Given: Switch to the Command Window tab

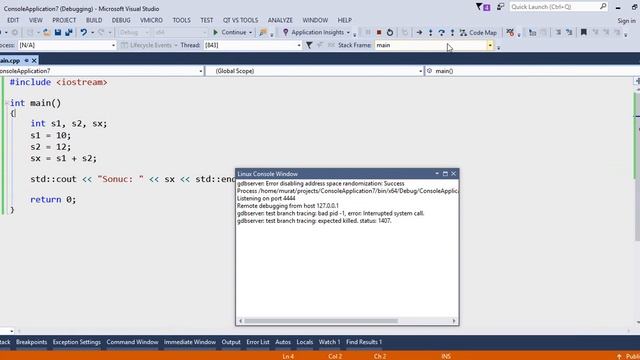Looking at the screenshot, I should [132, 342].
